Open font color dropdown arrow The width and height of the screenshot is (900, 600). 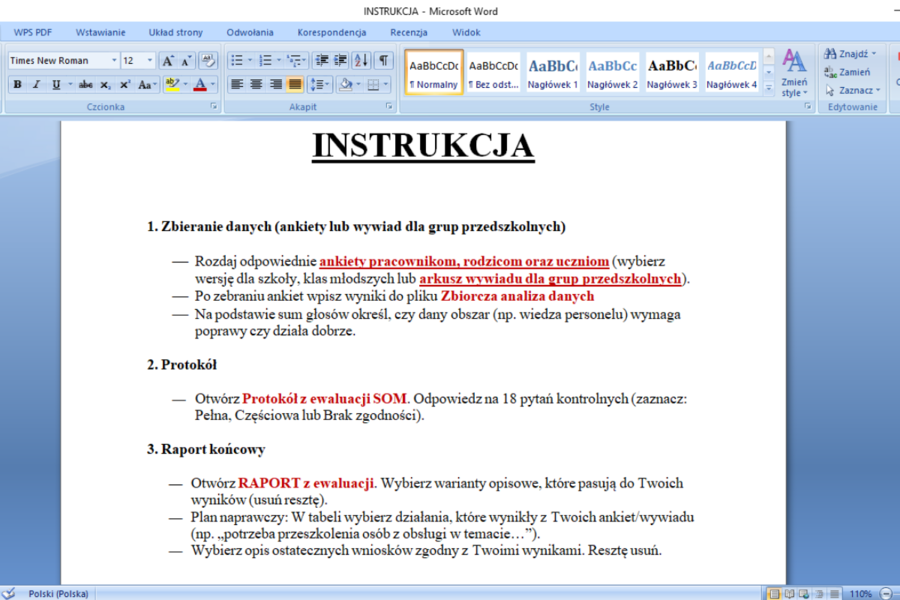[213, 84]
